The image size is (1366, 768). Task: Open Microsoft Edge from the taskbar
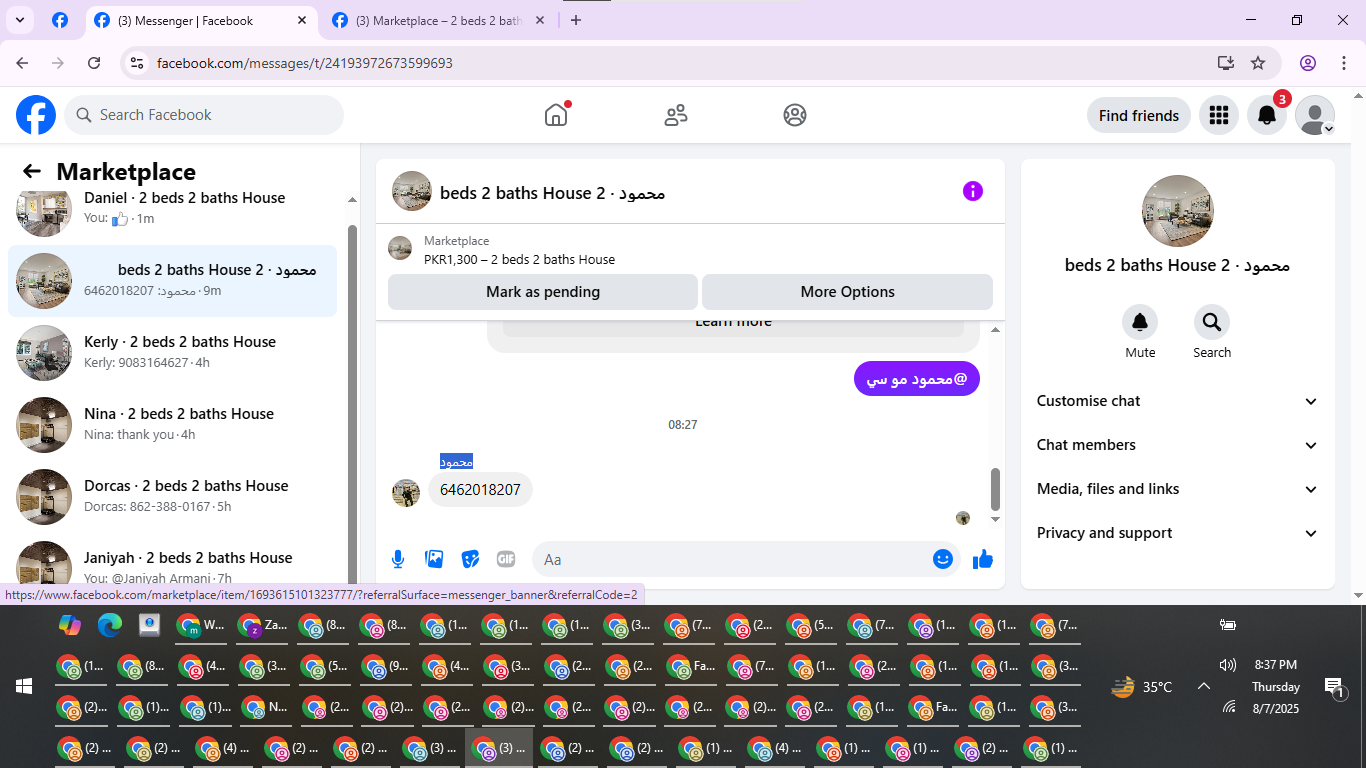pyautogui.click(x=109, y=625)
